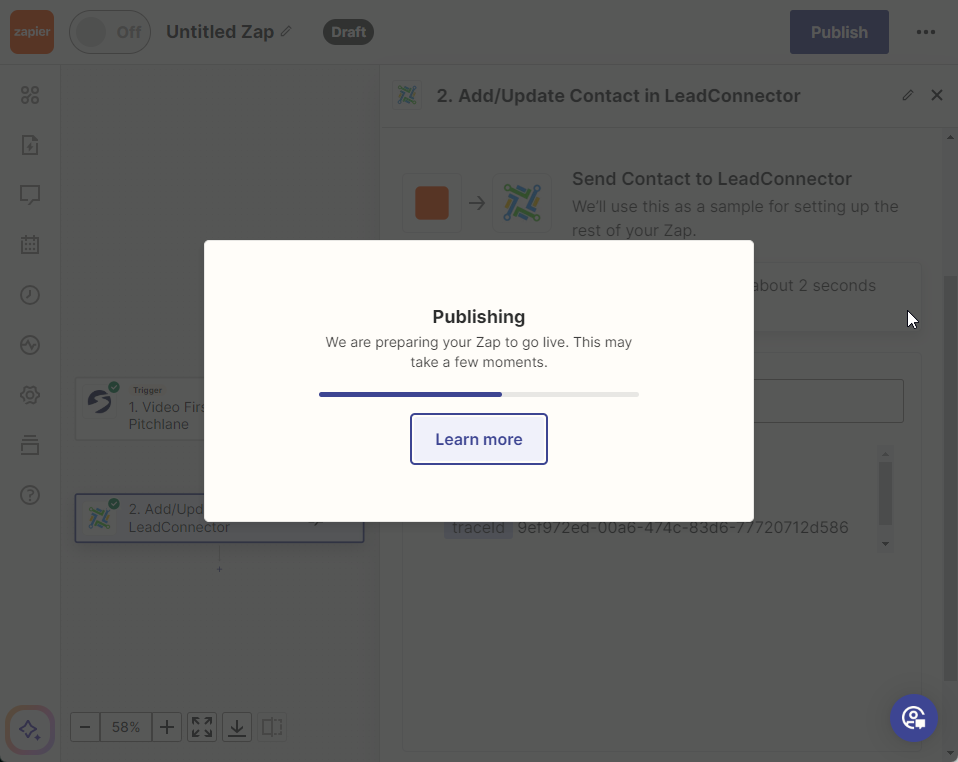Open the AI sparkle assistant button
958x762 pixels.
point(30,730)
